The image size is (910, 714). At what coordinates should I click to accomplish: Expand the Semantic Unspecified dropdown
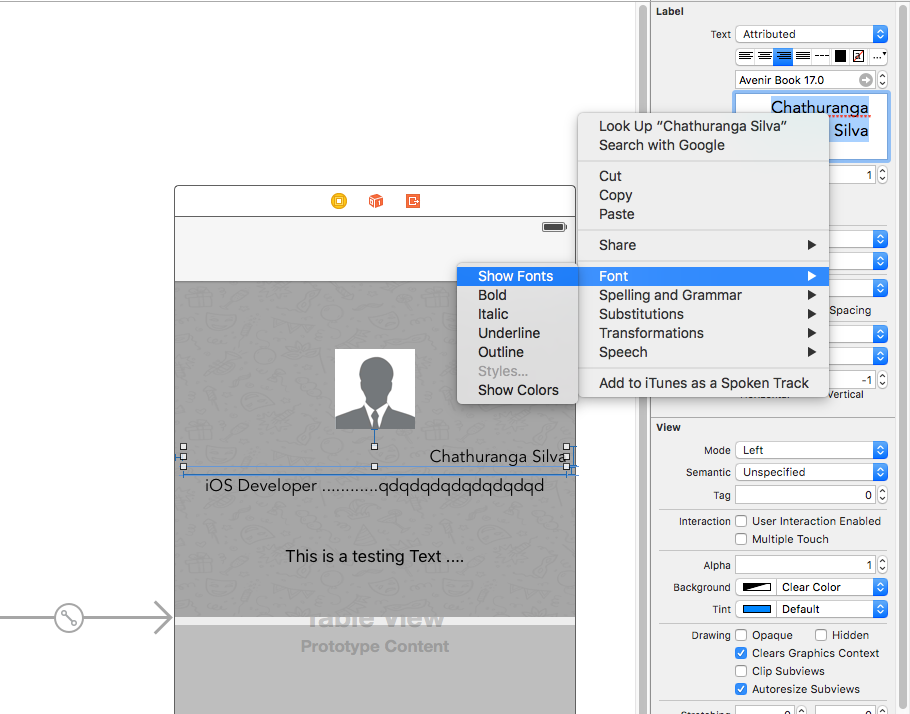[x=810, y=472]
